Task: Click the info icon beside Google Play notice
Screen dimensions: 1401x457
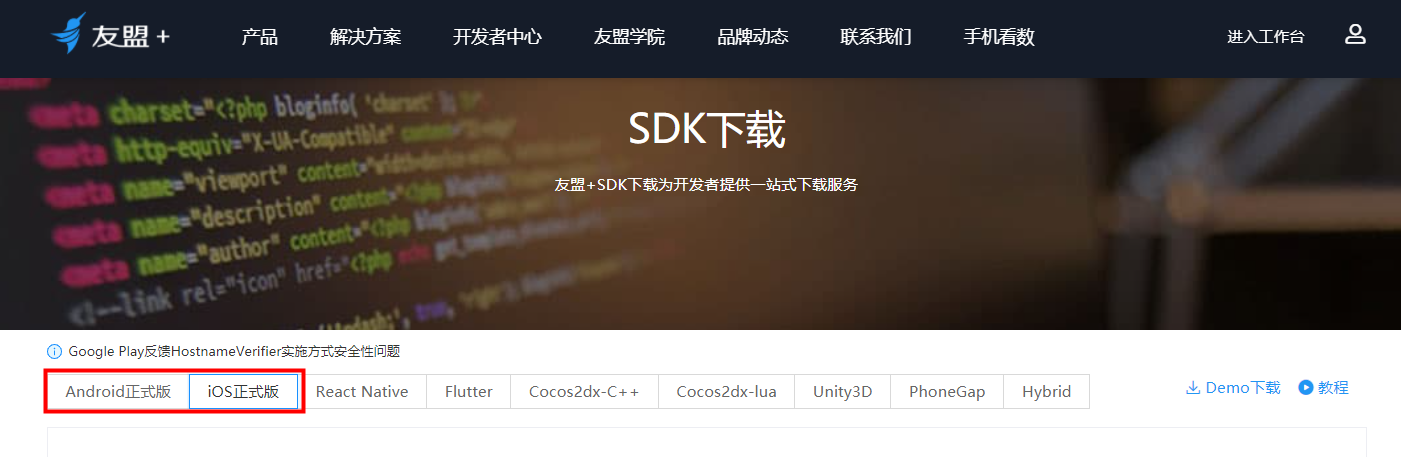Action: pos(55,351)
